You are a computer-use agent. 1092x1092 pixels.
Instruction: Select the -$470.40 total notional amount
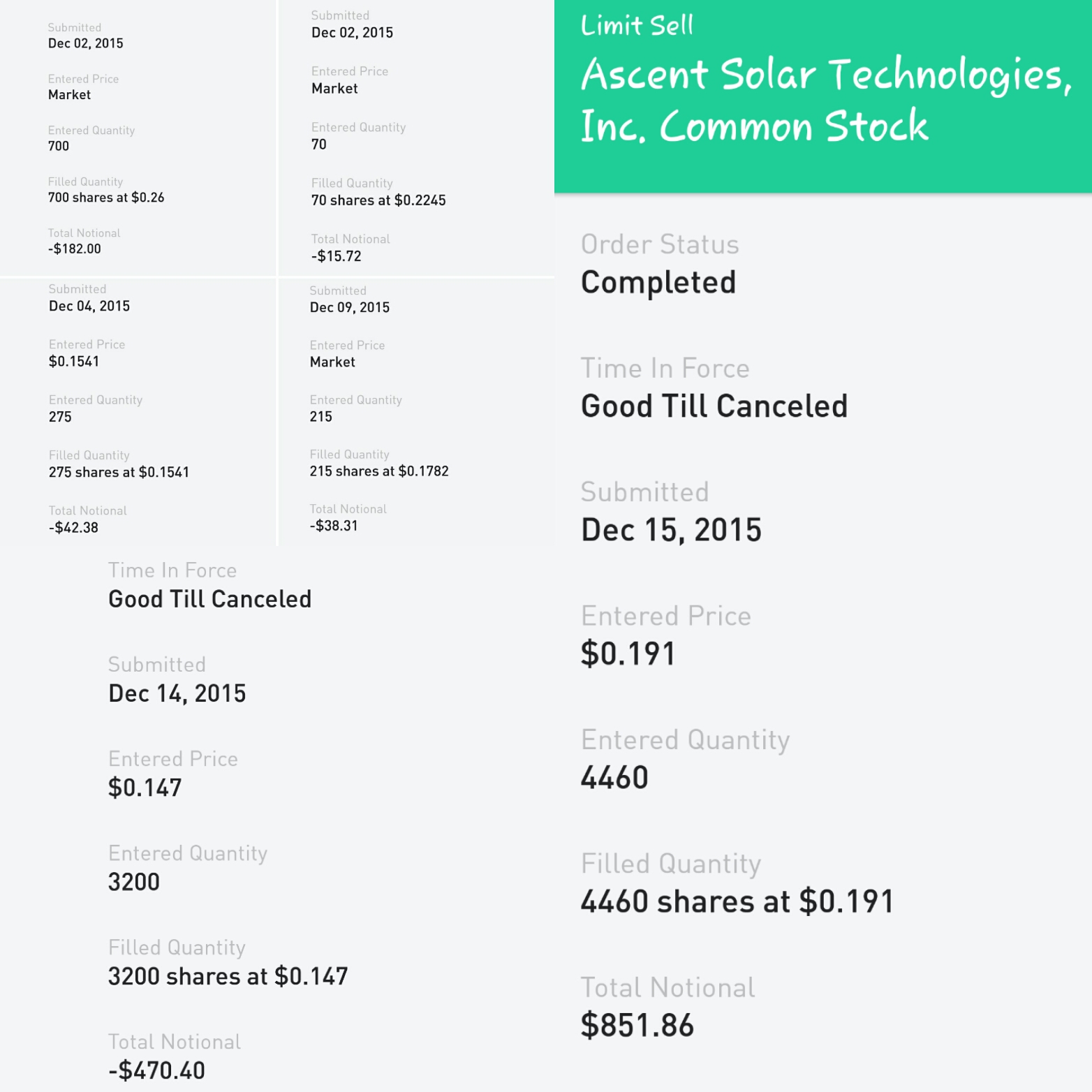pyautogui.click(x=156, y=1070)
